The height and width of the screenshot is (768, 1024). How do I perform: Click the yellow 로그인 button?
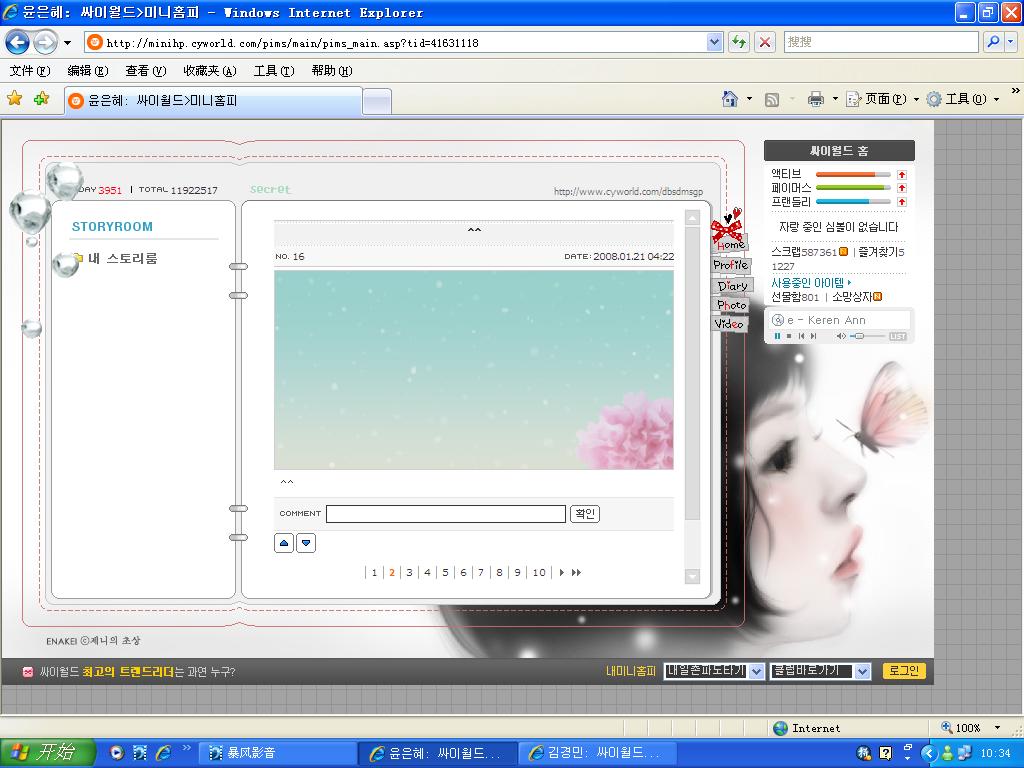[904, 671]
